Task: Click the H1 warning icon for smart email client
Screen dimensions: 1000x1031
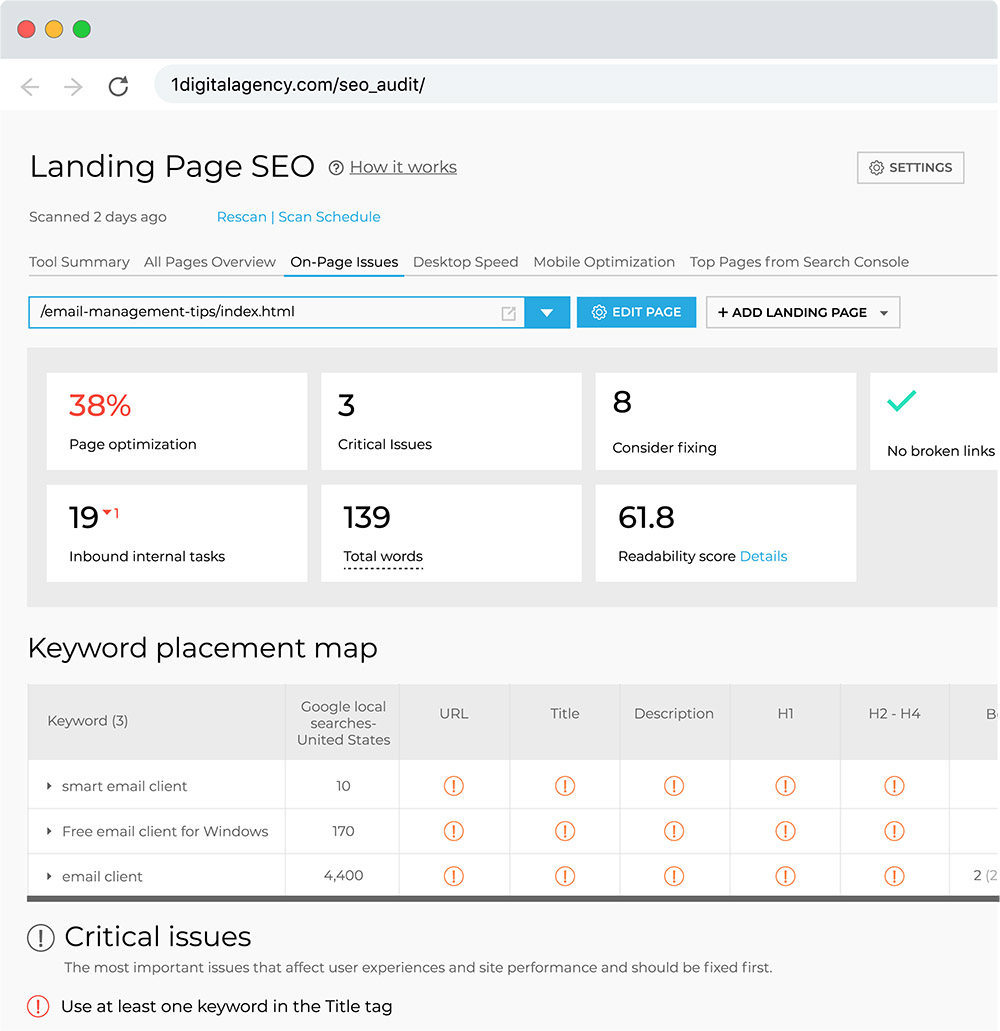Action: (785, 786)
